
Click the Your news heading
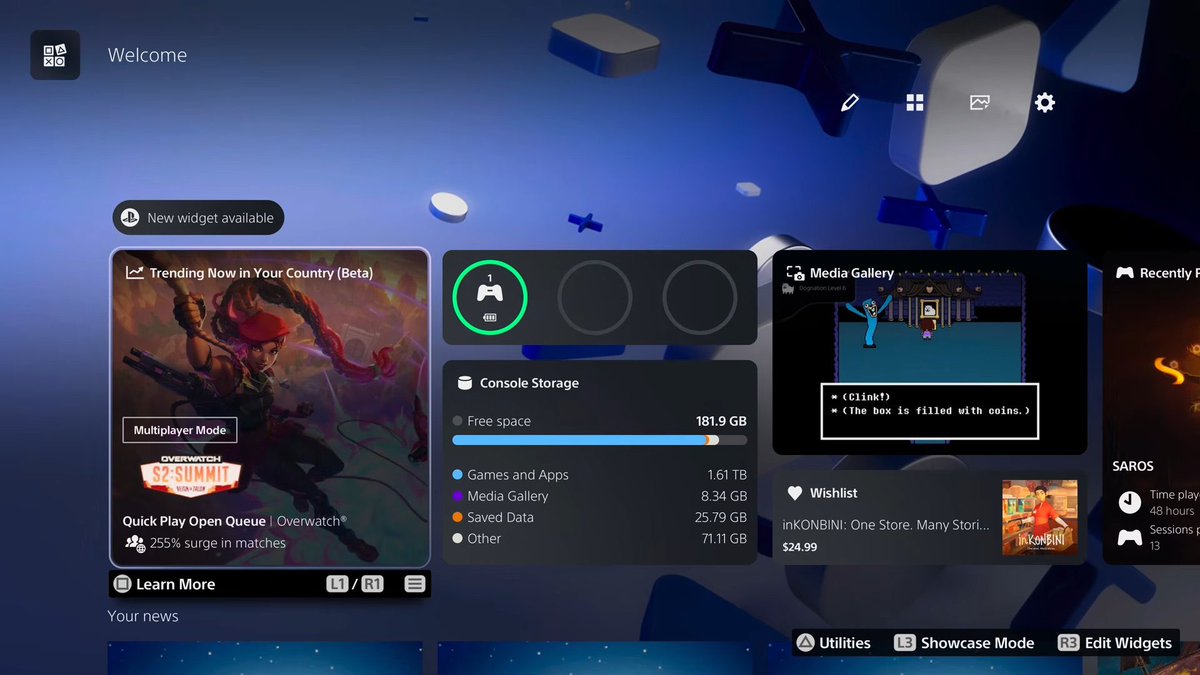pos(143,616)
